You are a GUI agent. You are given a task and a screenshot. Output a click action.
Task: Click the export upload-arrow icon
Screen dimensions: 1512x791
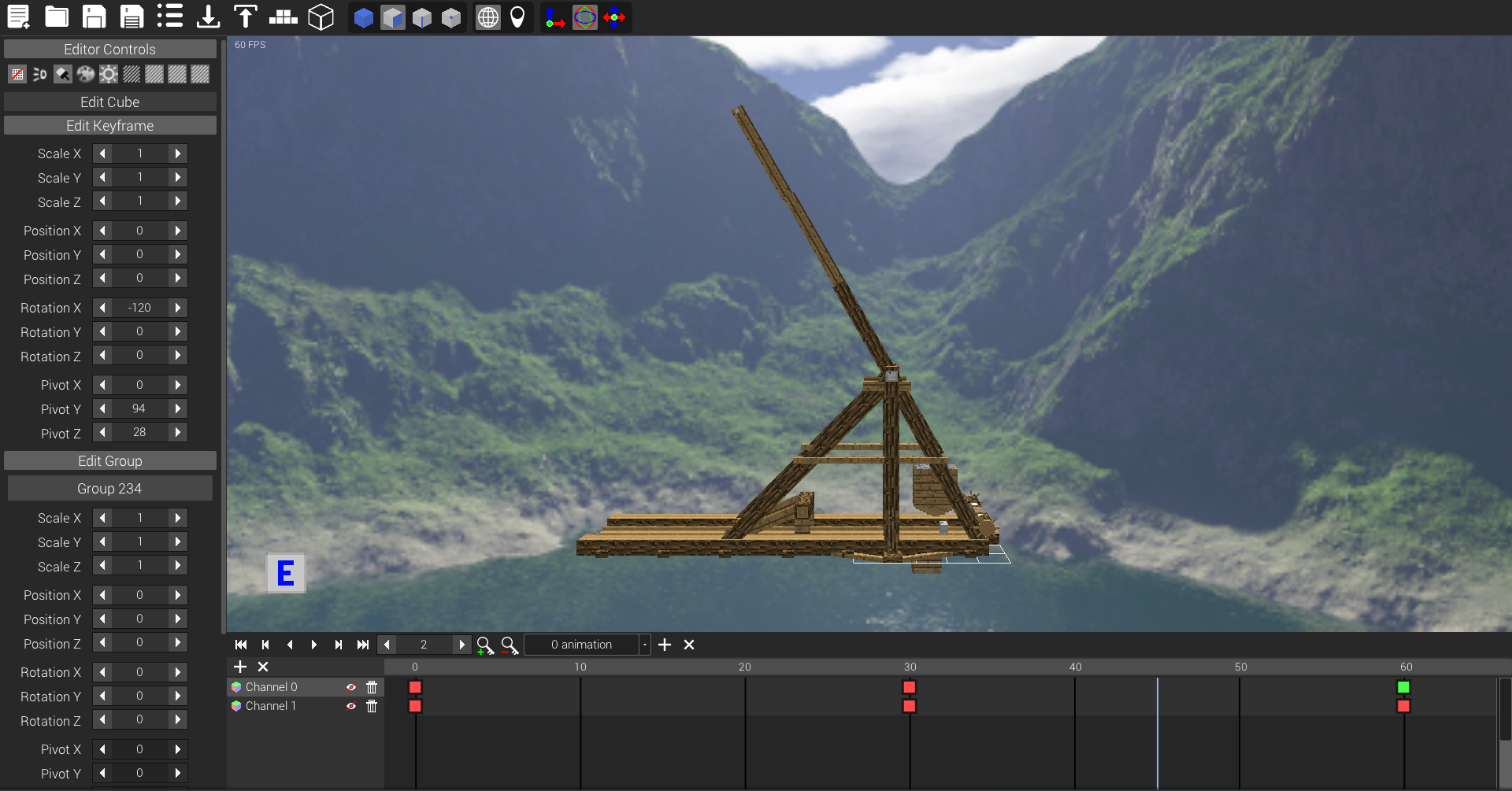pos(245,17)
